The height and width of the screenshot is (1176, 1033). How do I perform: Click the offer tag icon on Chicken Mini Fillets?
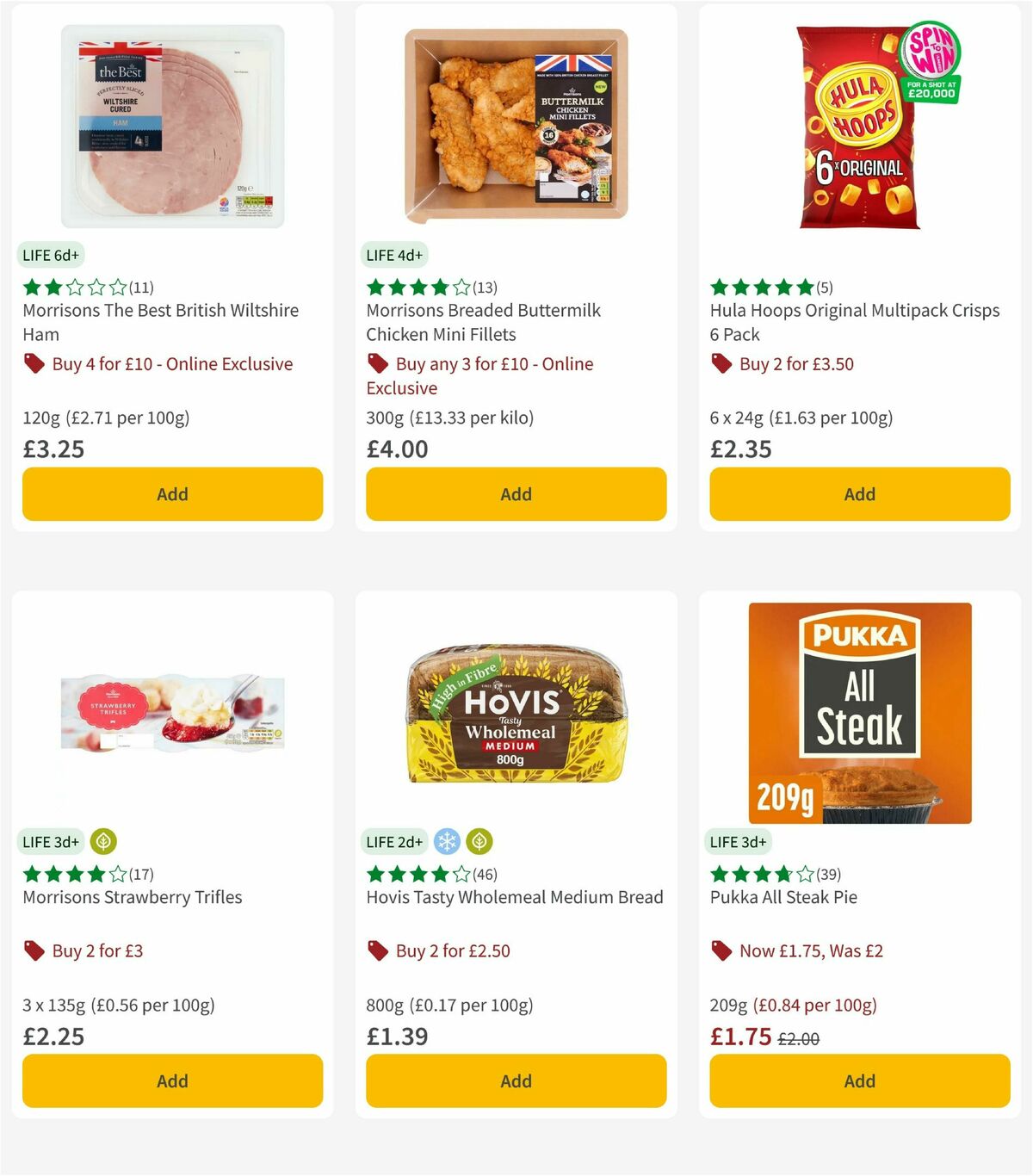click(x=377, y=364)
